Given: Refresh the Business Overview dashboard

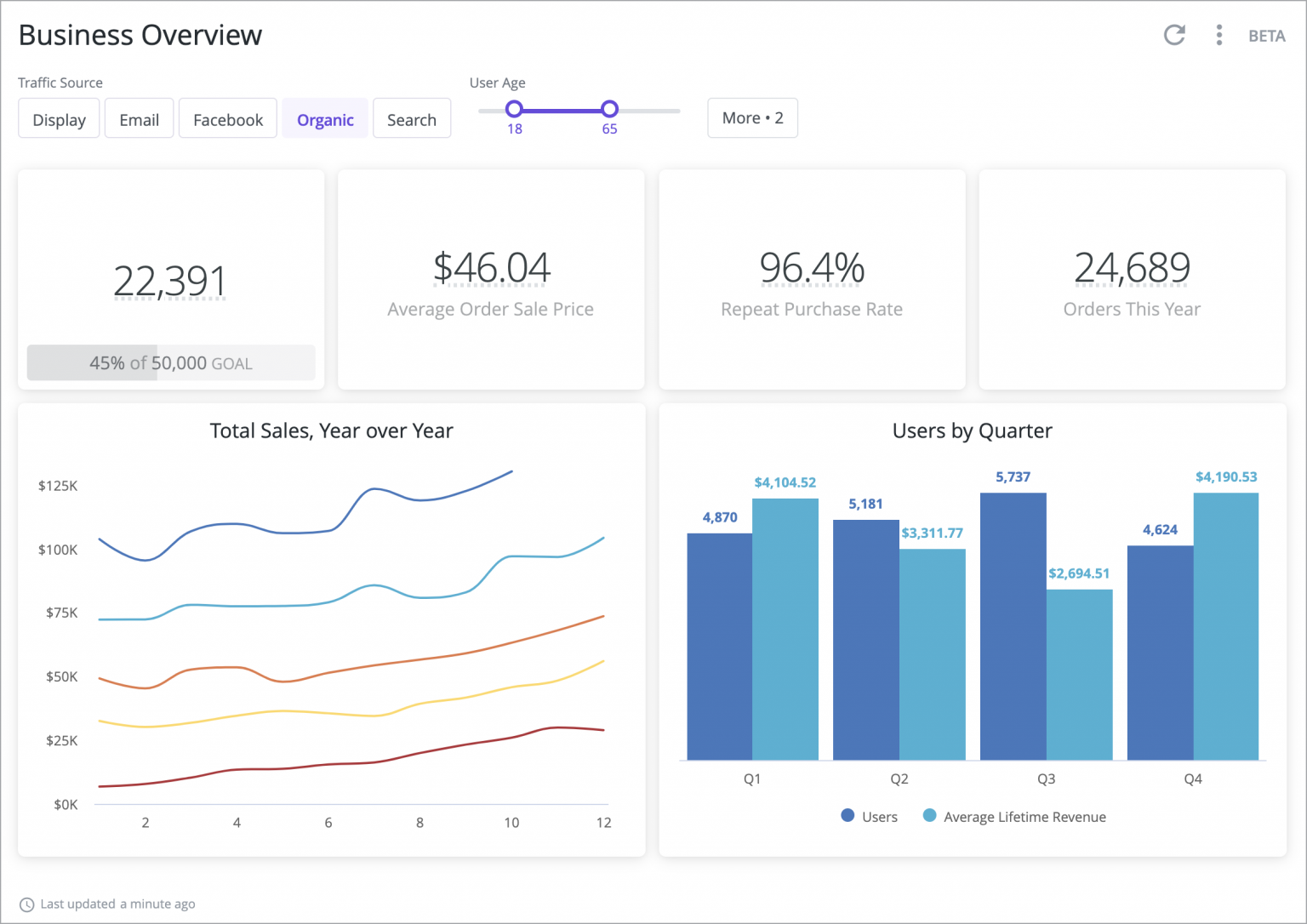Looking at the screenshot, I should click(x=1174, y=35).
